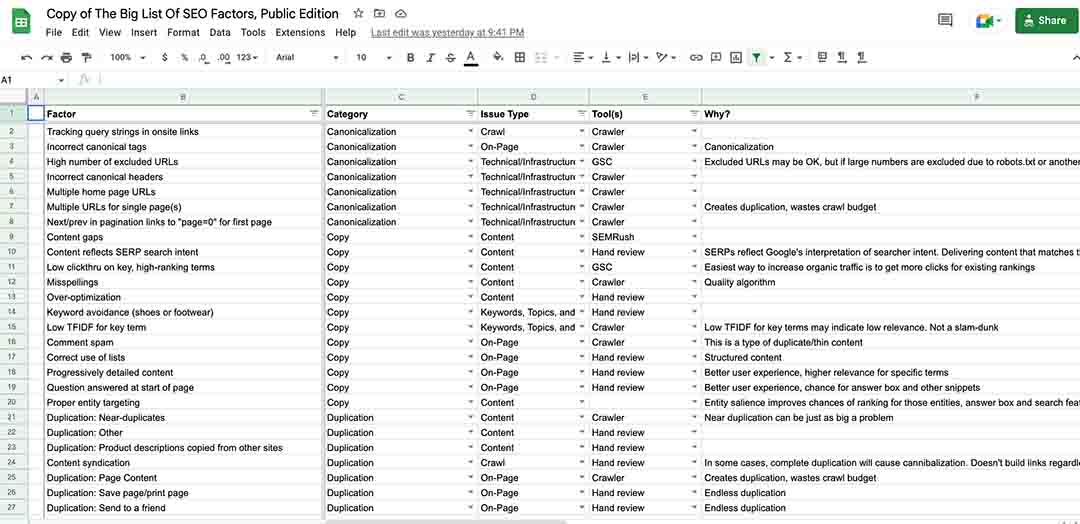The width and height of the screenshot is (1080, 524).
Task: Open the Tool(s) column filter
Action: click(694, 114)
